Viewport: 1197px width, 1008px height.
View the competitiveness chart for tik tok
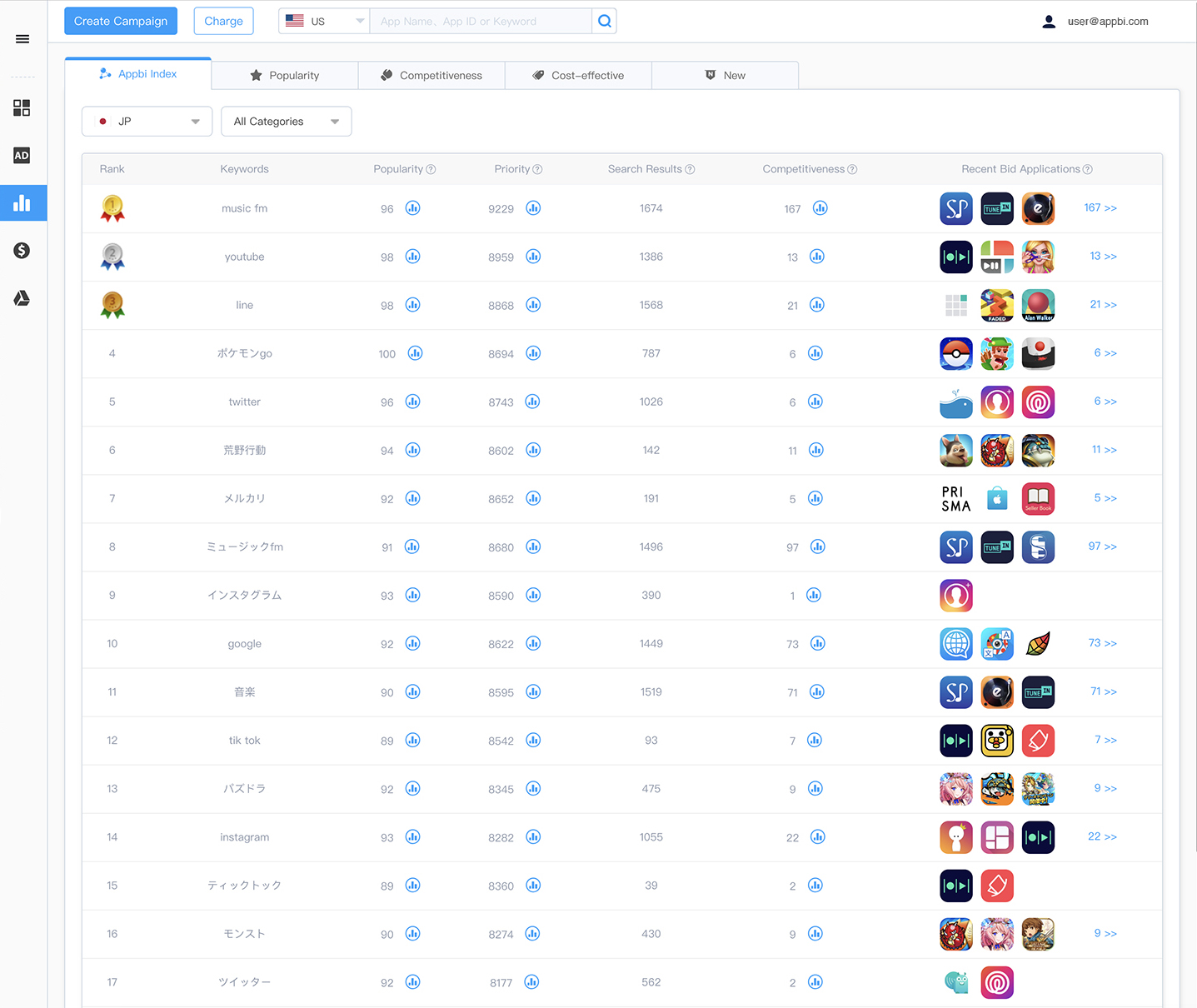coord(815,740)
